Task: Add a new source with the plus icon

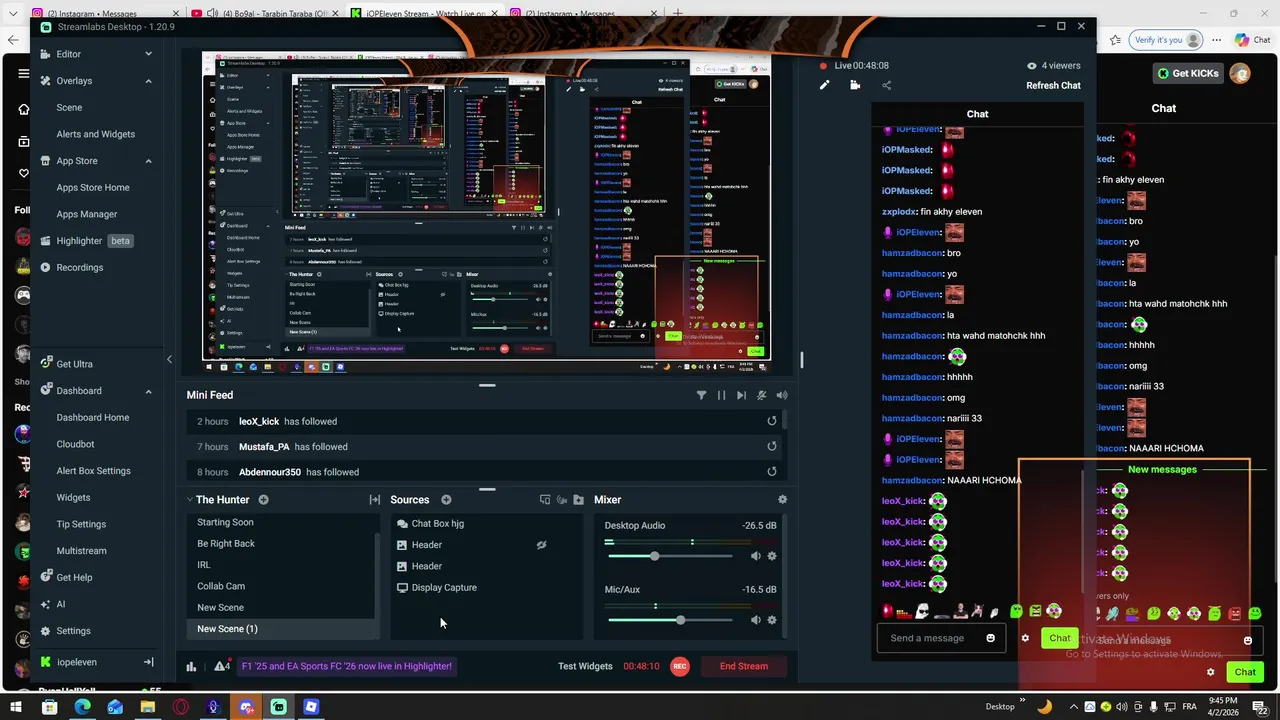Action: coord(446,500)
